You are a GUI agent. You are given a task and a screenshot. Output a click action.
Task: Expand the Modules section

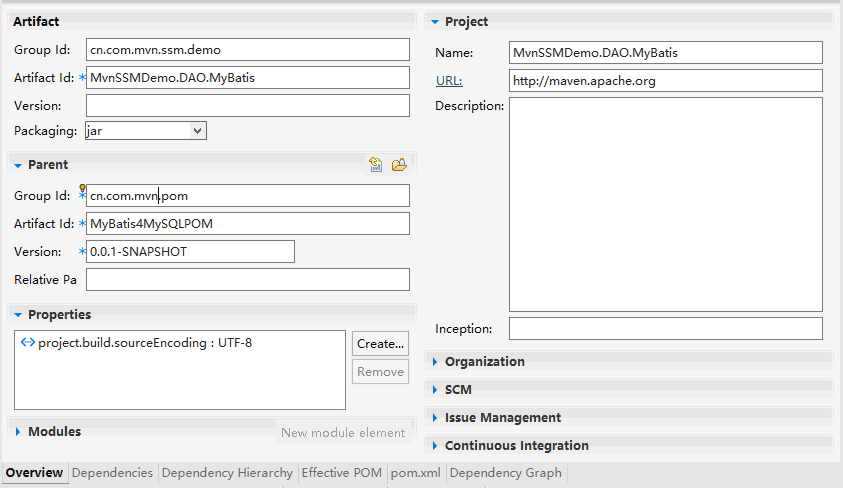18,432
